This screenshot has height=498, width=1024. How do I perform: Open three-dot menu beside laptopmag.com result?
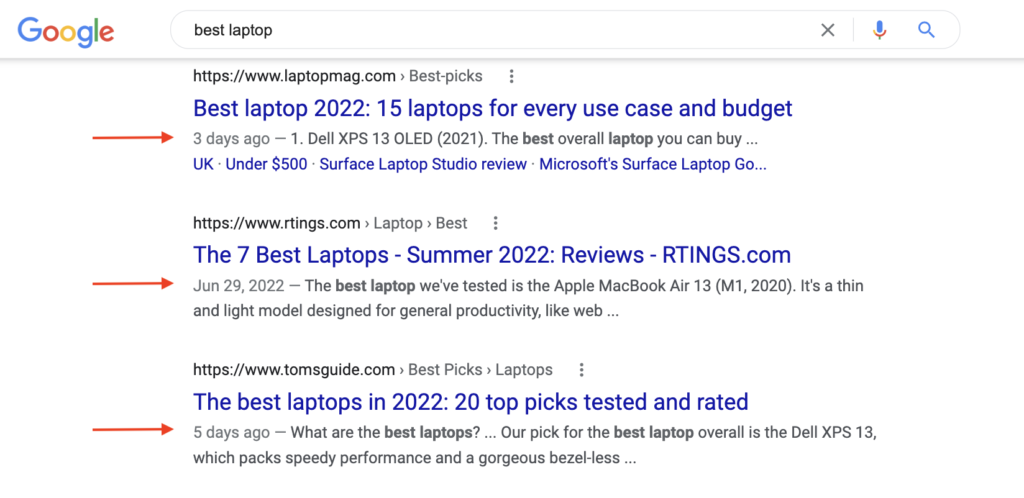[511, 77]
